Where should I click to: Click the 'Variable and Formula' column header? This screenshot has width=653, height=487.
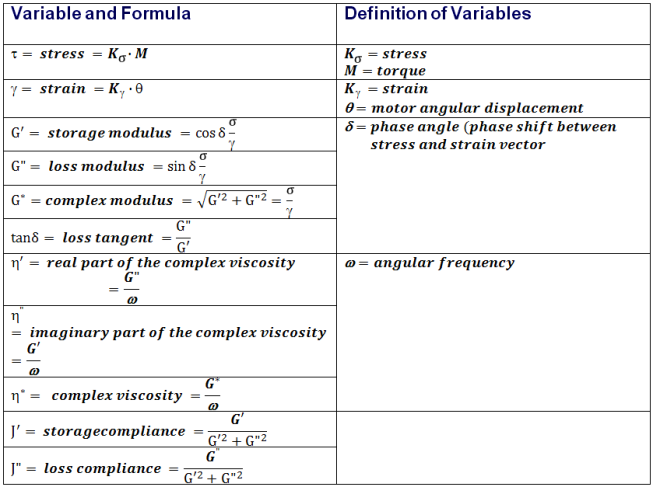pyautogui.click(x=101, y=14)
